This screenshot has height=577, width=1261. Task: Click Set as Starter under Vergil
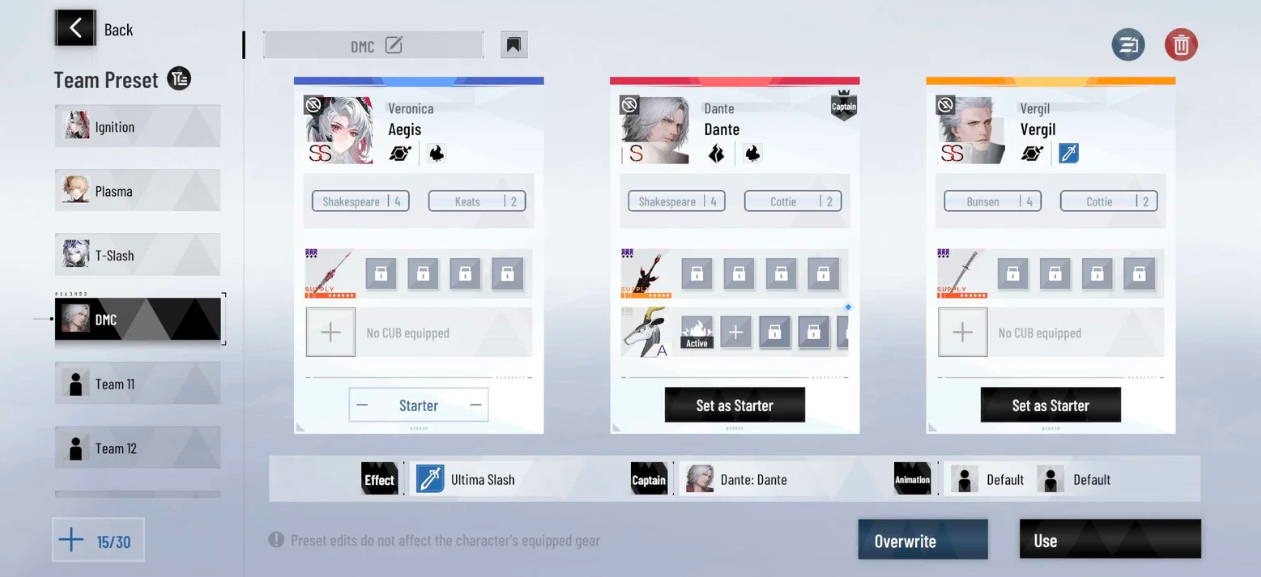(x=1051, y=405)
